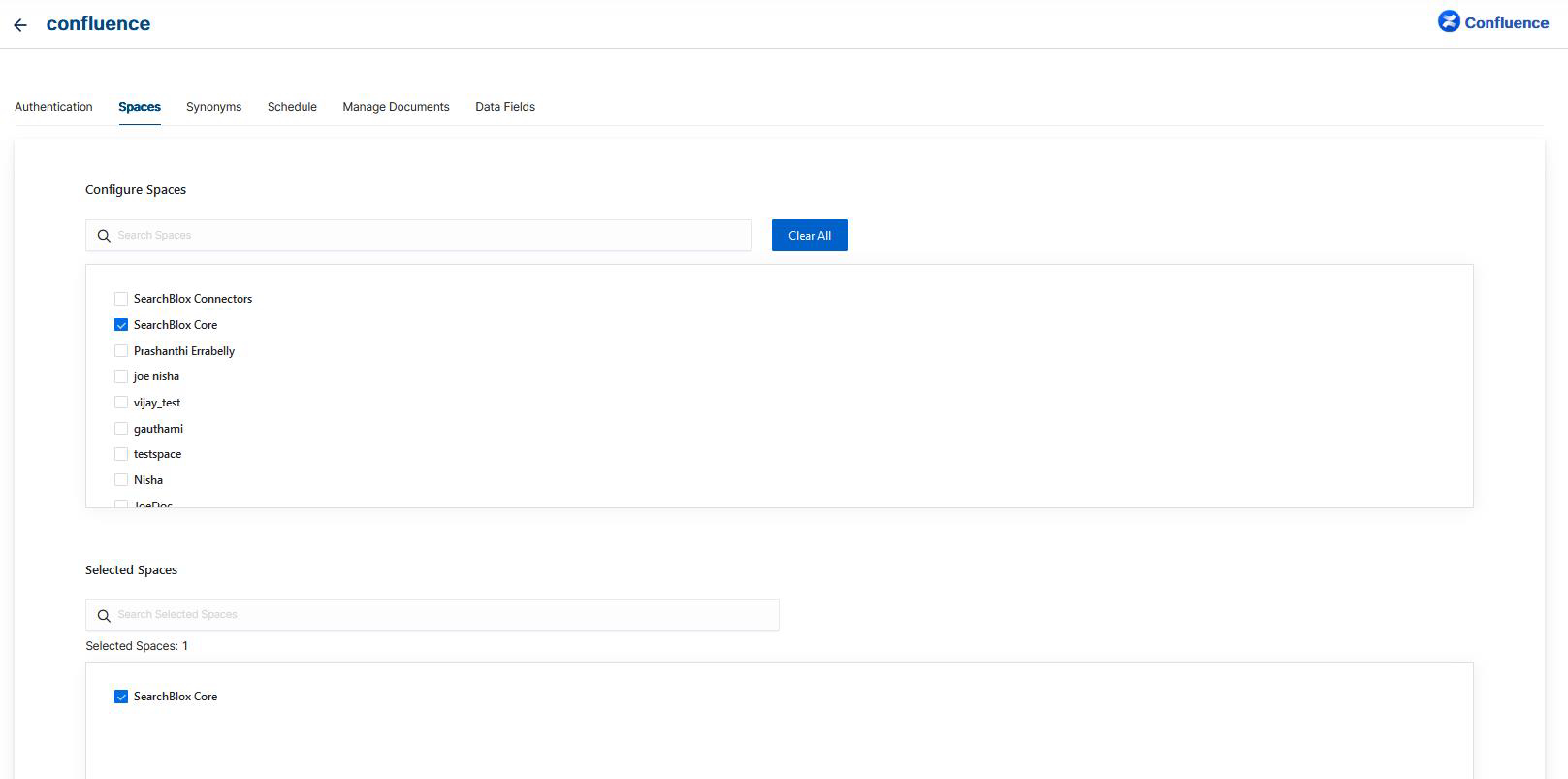
Task: Click the 'testspace' label text
Action: [x=157, y=454]
